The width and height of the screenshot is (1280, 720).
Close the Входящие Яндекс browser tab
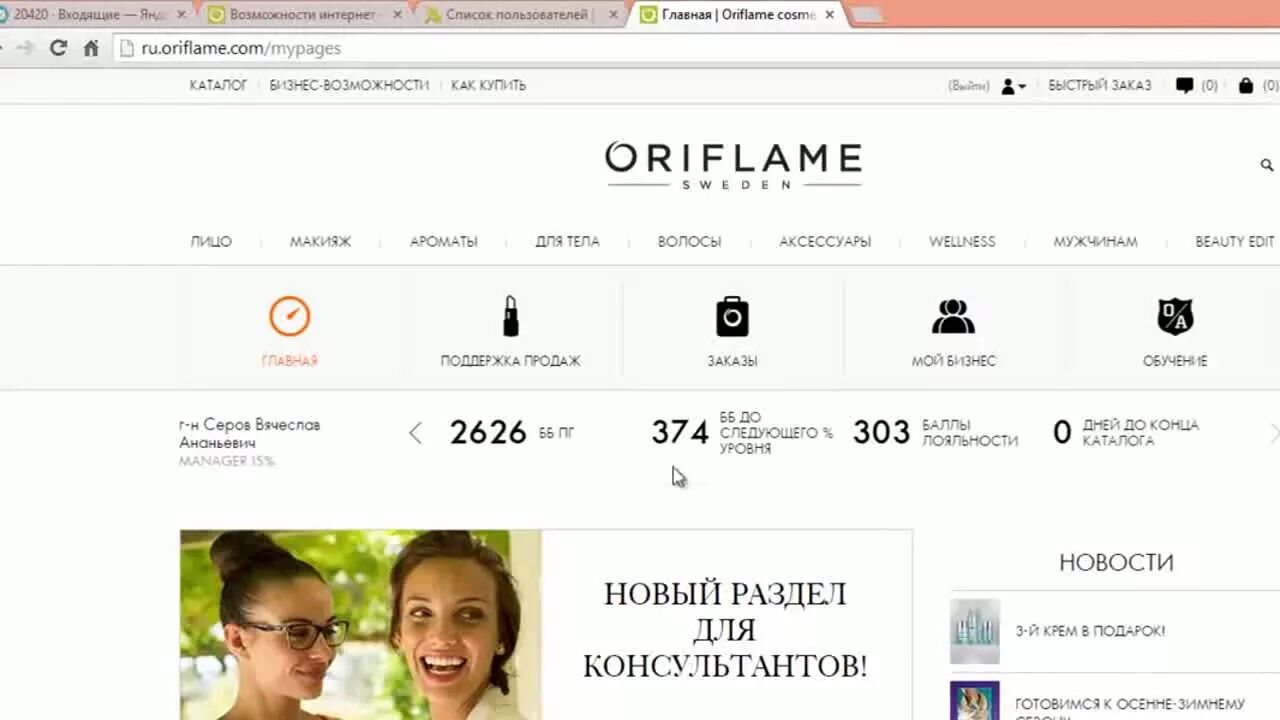pyautogui.click(x=181, y=15)
